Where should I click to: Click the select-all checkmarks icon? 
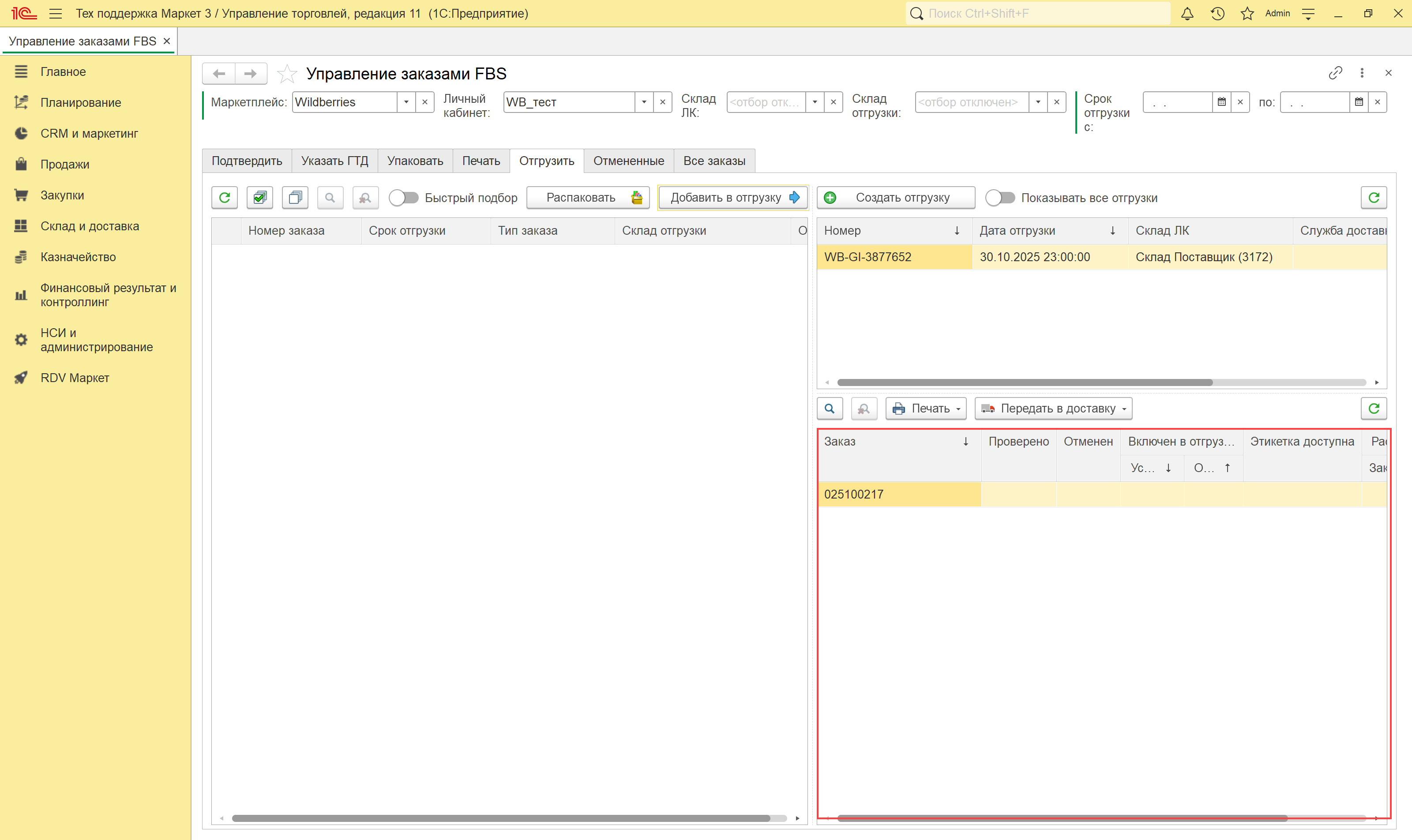(x=260, y=198)
